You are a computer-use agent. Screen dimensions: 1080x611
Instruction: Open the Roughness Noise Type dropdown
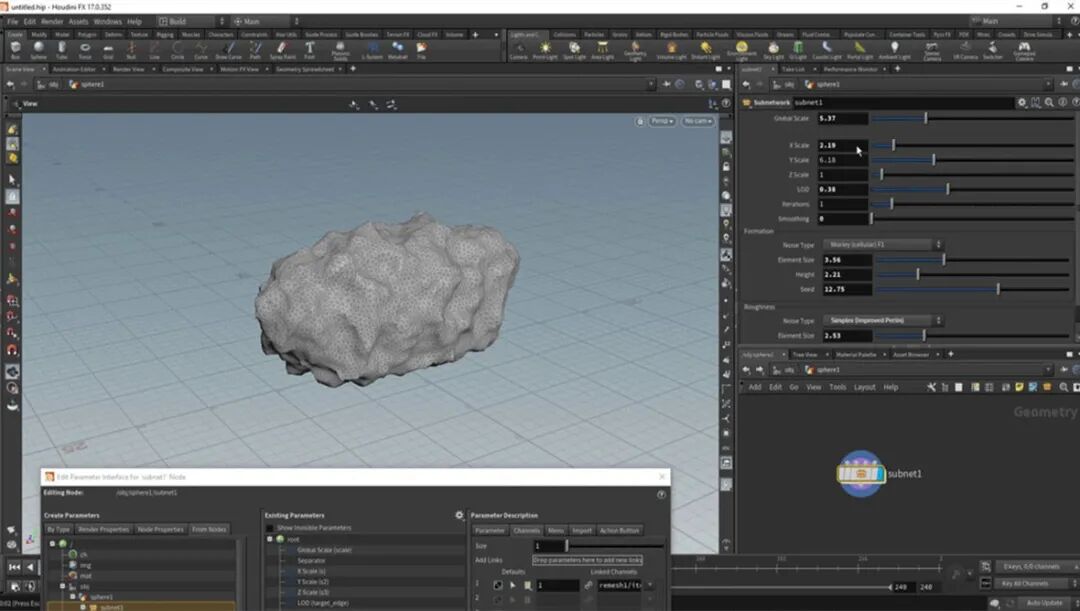point(882,321)
